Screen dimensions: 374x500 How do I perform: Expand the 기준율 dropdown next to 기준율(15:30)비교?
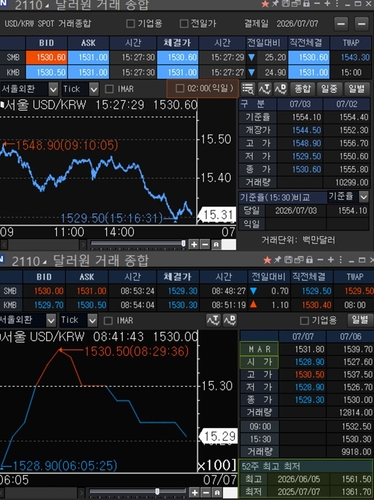363,197
